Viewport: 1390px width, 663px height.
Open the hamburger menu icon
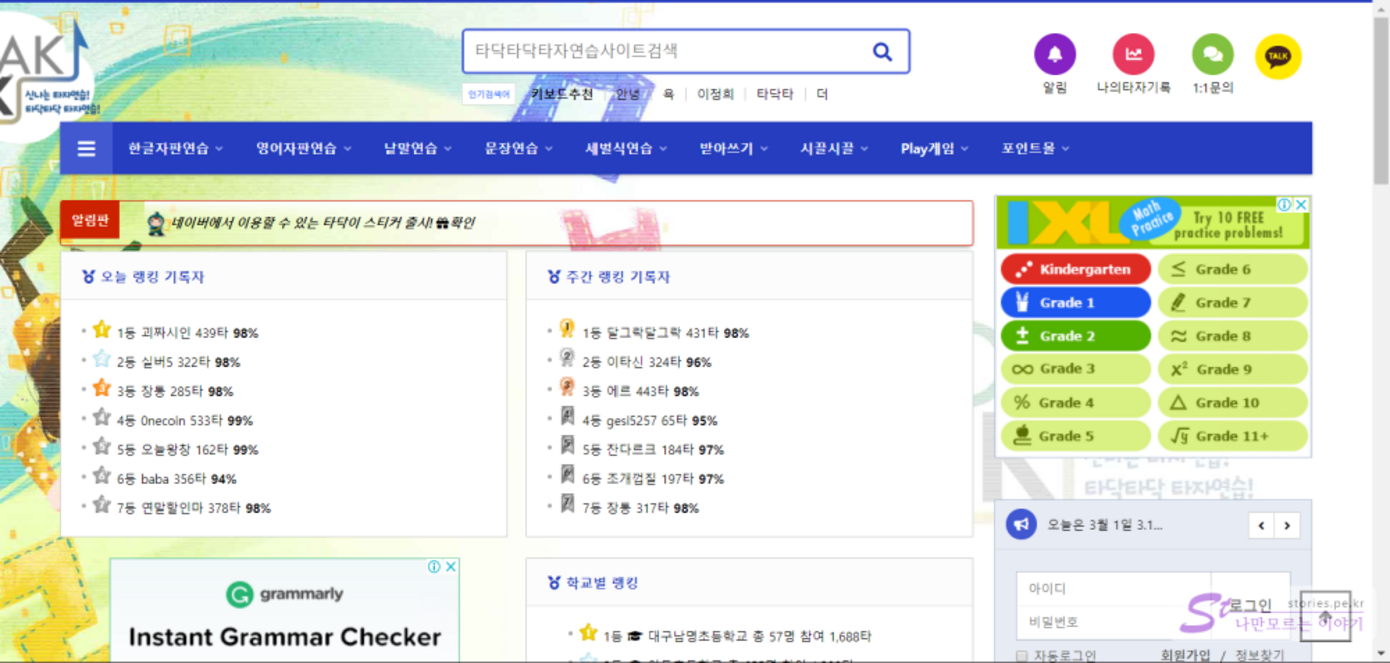coord(87,149)
